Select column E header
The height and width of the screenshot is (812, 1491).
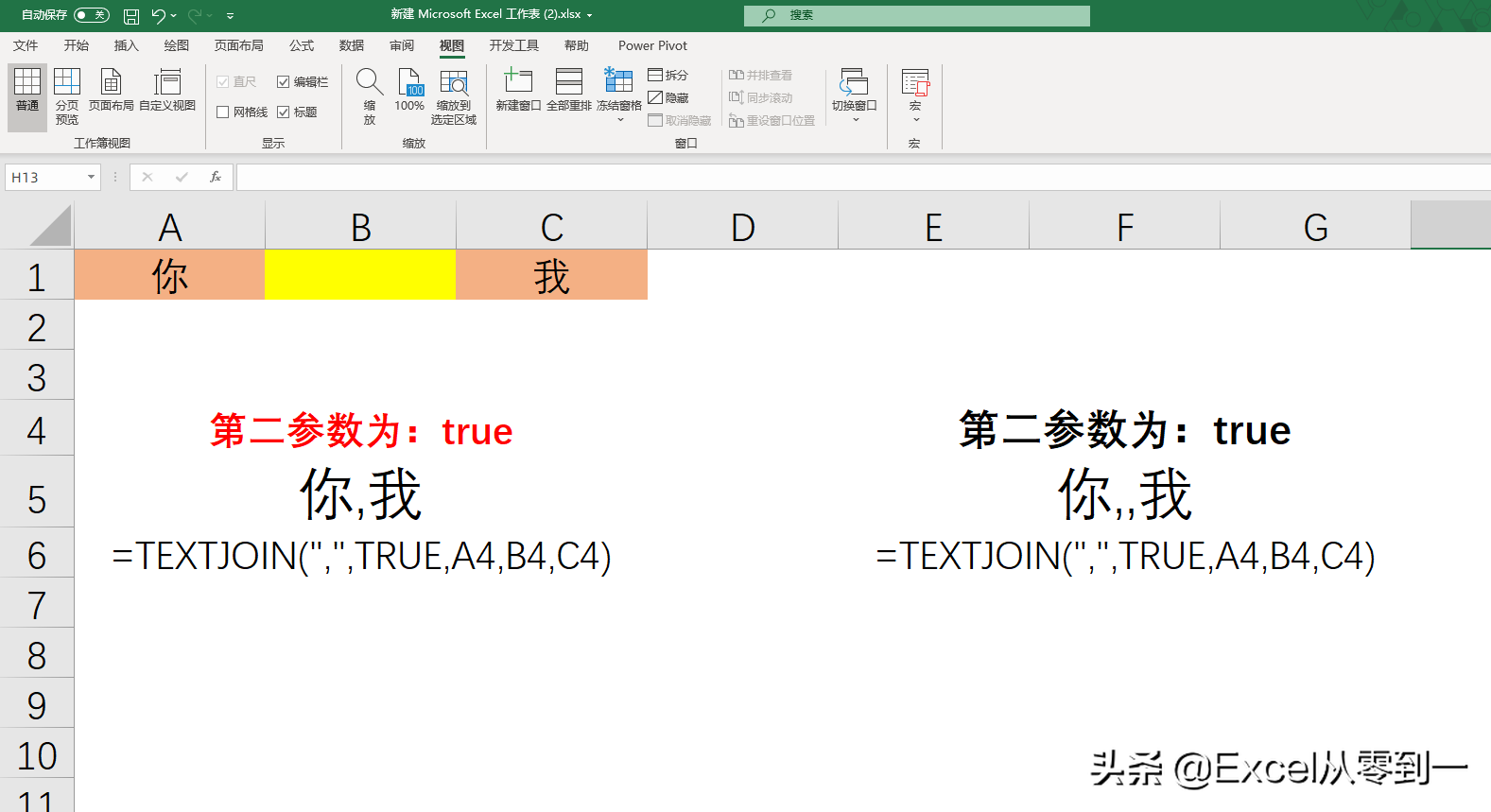pyautogui.click(x=934, y=227)
